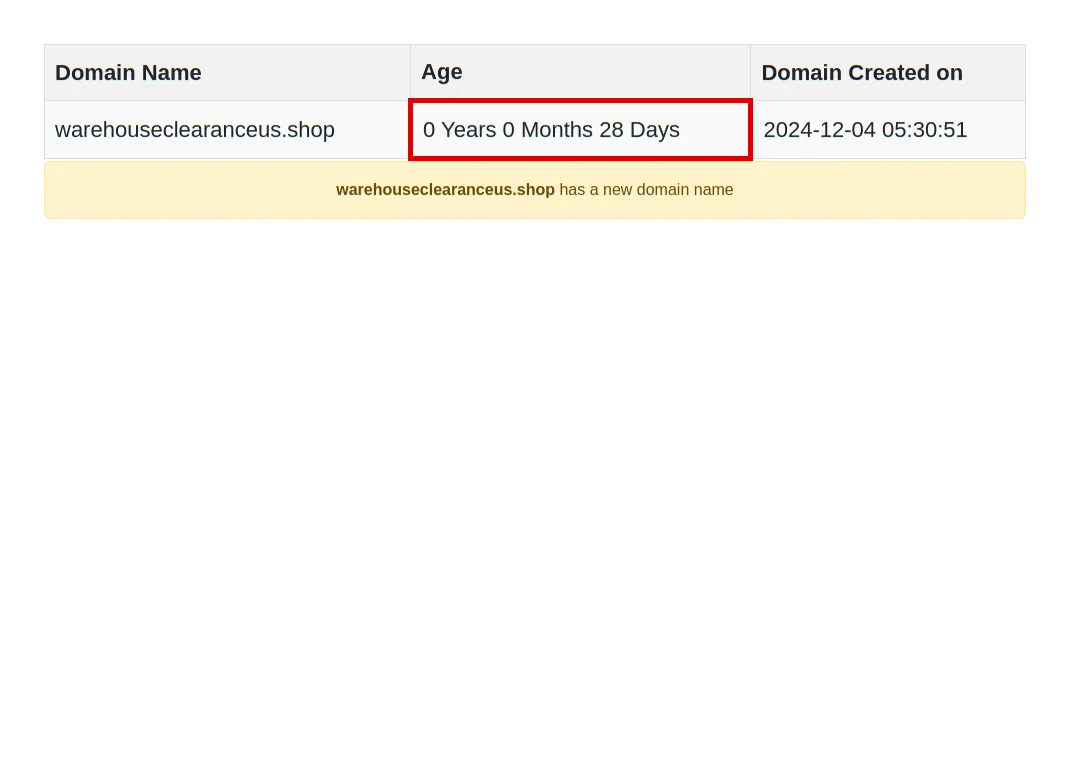Screen dimensions: 1070x761
Task: Click the red-outlined age value cell
Action: [580, 130]
